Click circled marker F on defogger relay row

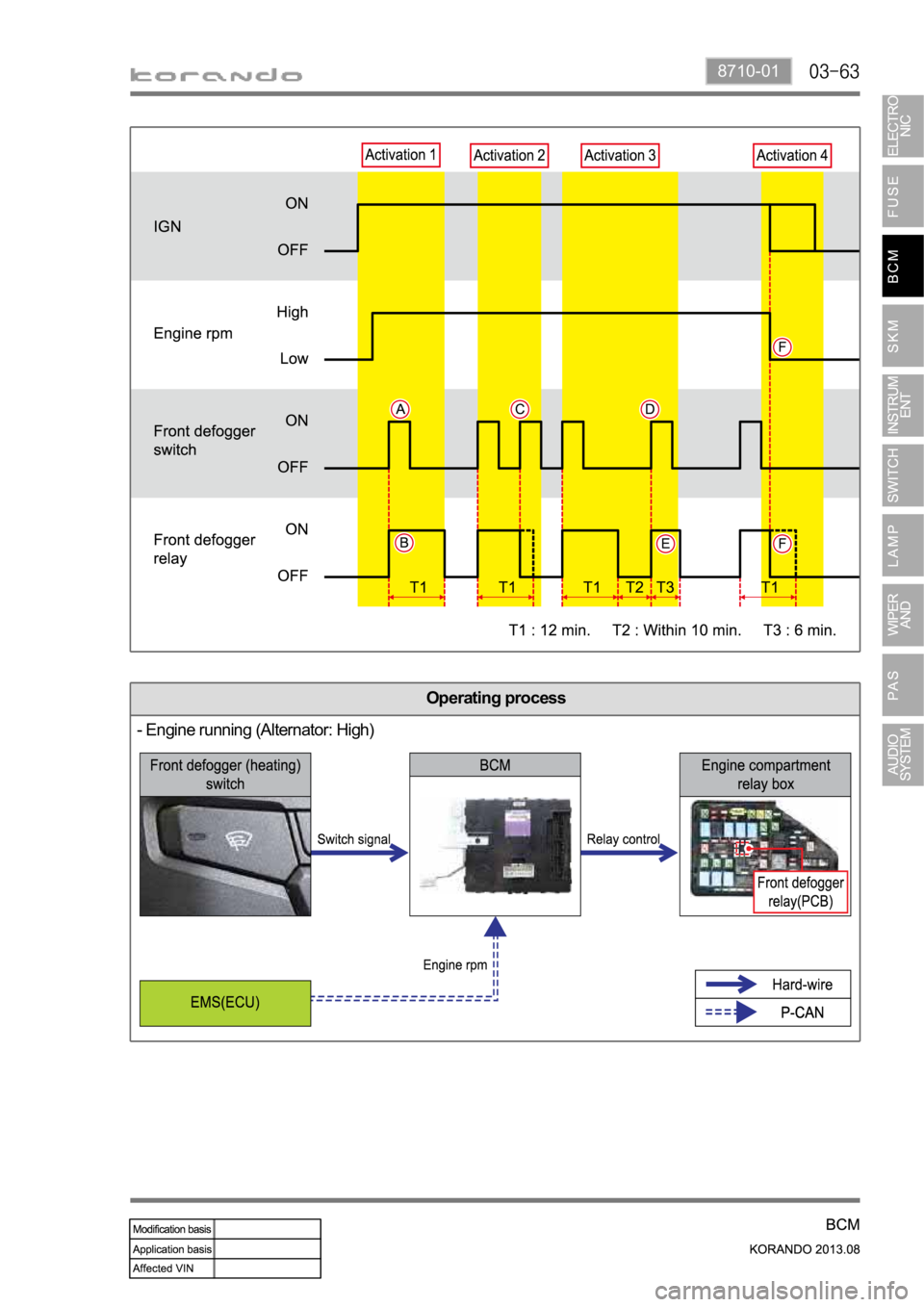(783, 544)
